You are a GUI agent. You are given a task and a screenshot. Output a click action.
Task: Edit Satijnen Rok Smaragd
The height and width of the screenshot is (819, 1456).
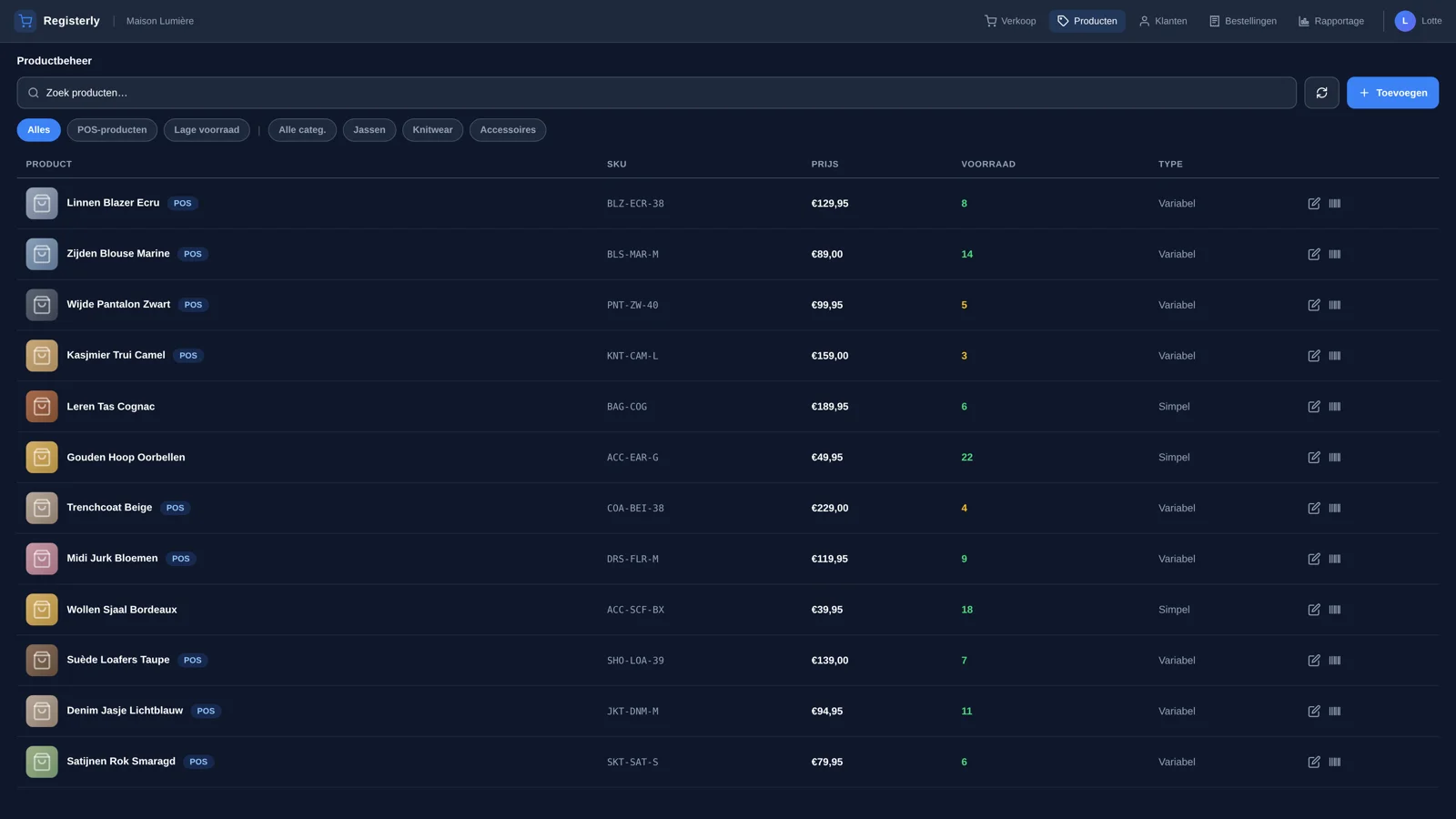pyautogui.click(x=1314, y=763)
